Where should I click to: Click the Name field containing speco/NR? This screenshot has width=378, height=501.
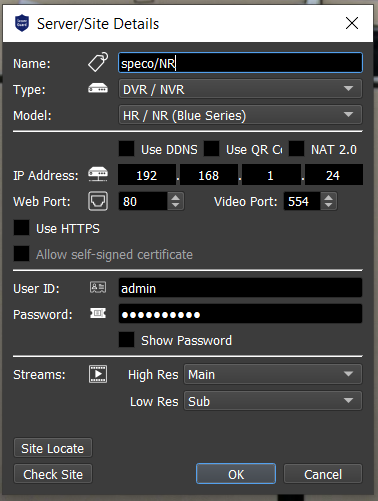point(240,63)
